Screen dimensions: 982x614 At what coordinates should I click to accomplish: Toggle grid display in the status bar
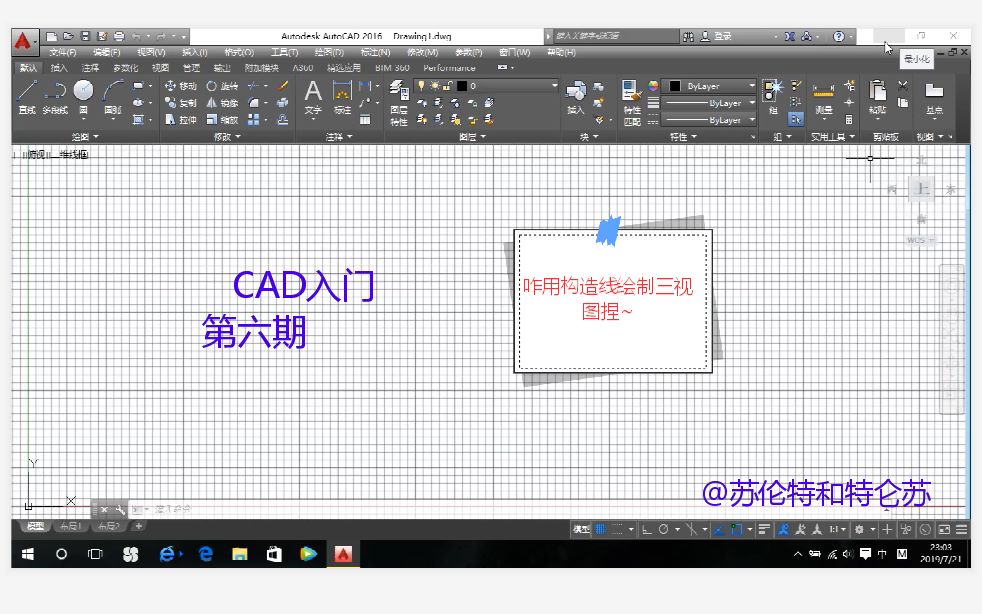600,530
